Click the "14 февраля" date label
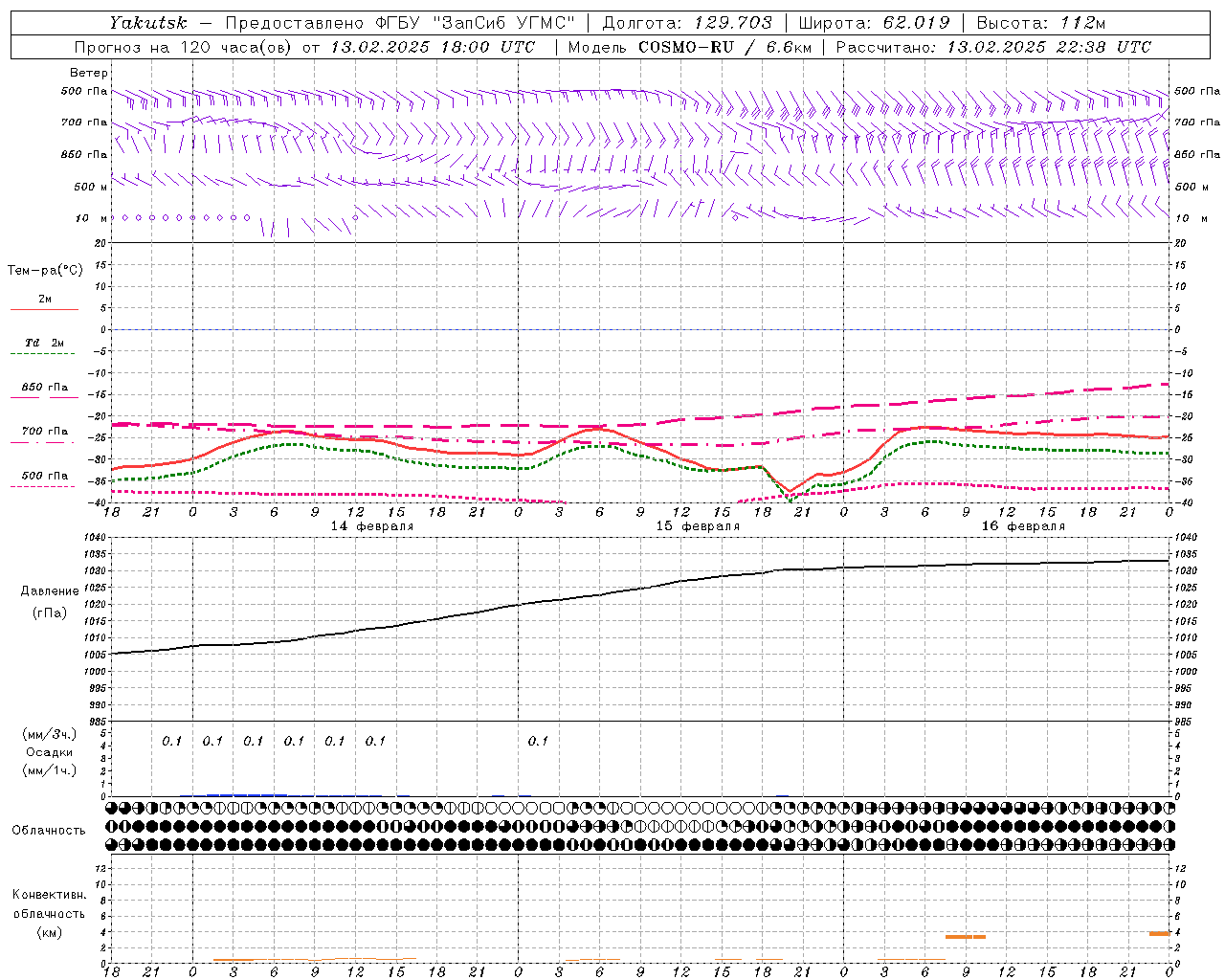 372,526
